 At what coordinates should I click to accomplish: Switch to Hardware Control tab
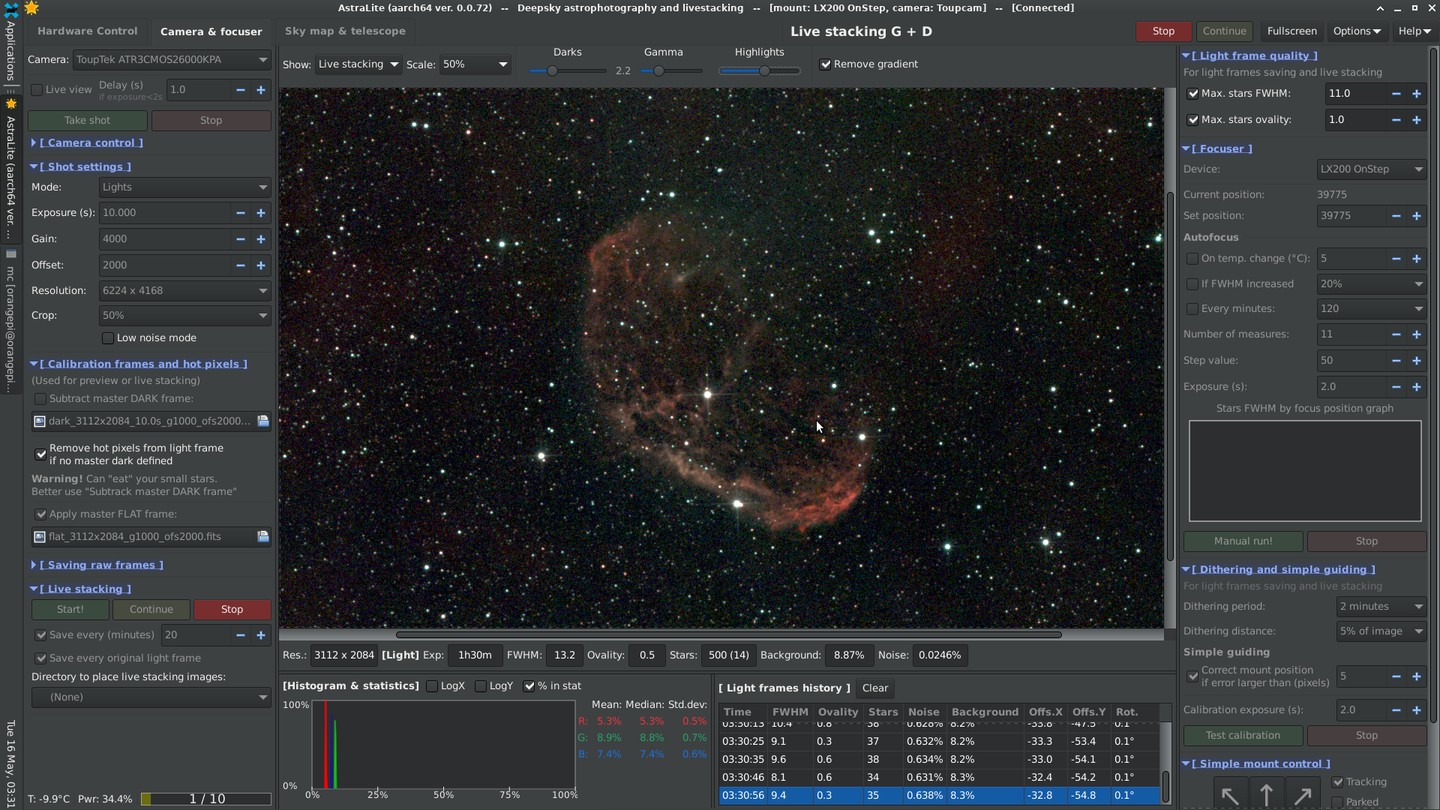coord(88,31)
